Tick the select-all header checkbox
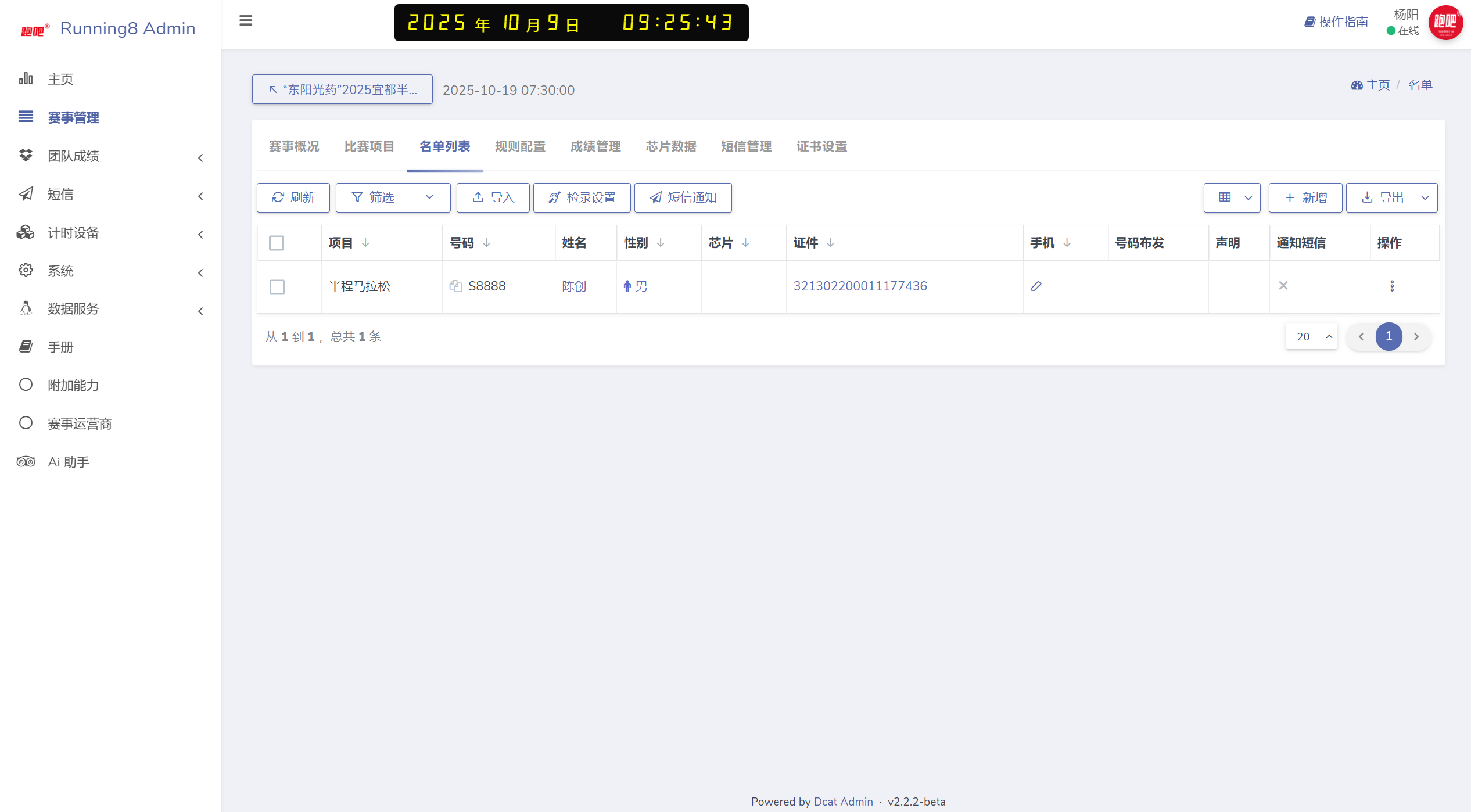1471x812 pixels. [277, 243]
